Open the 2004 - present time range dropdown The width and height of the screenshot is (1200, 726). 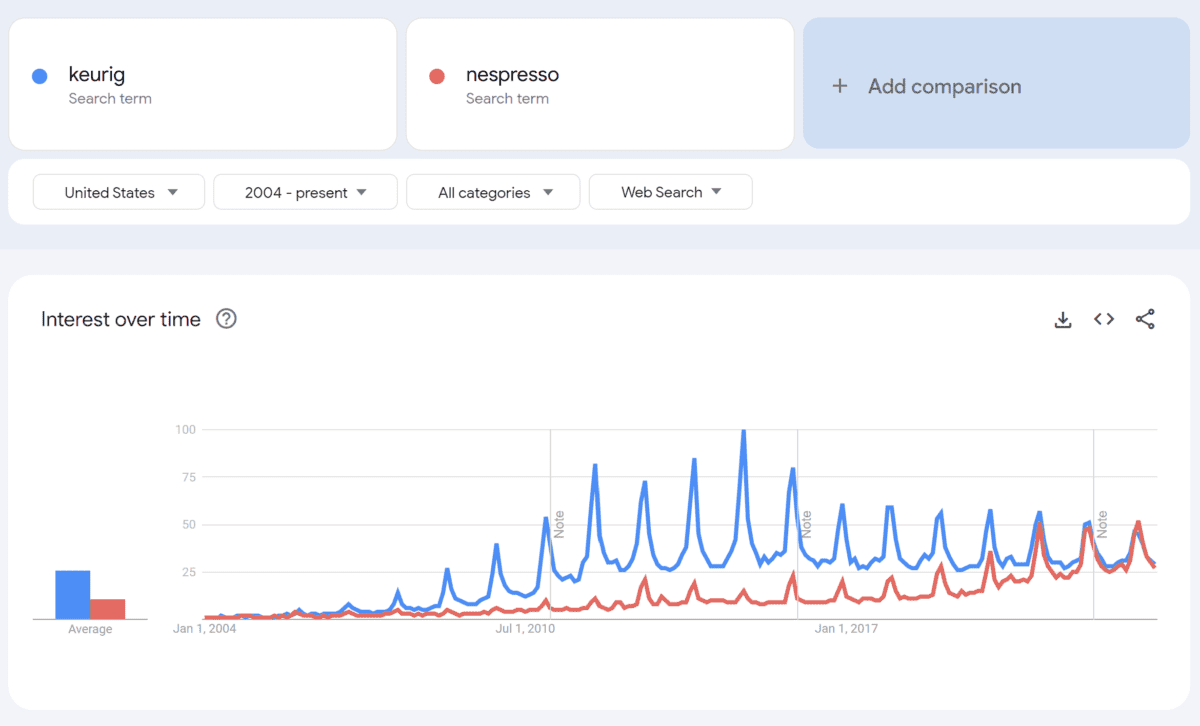305,191
